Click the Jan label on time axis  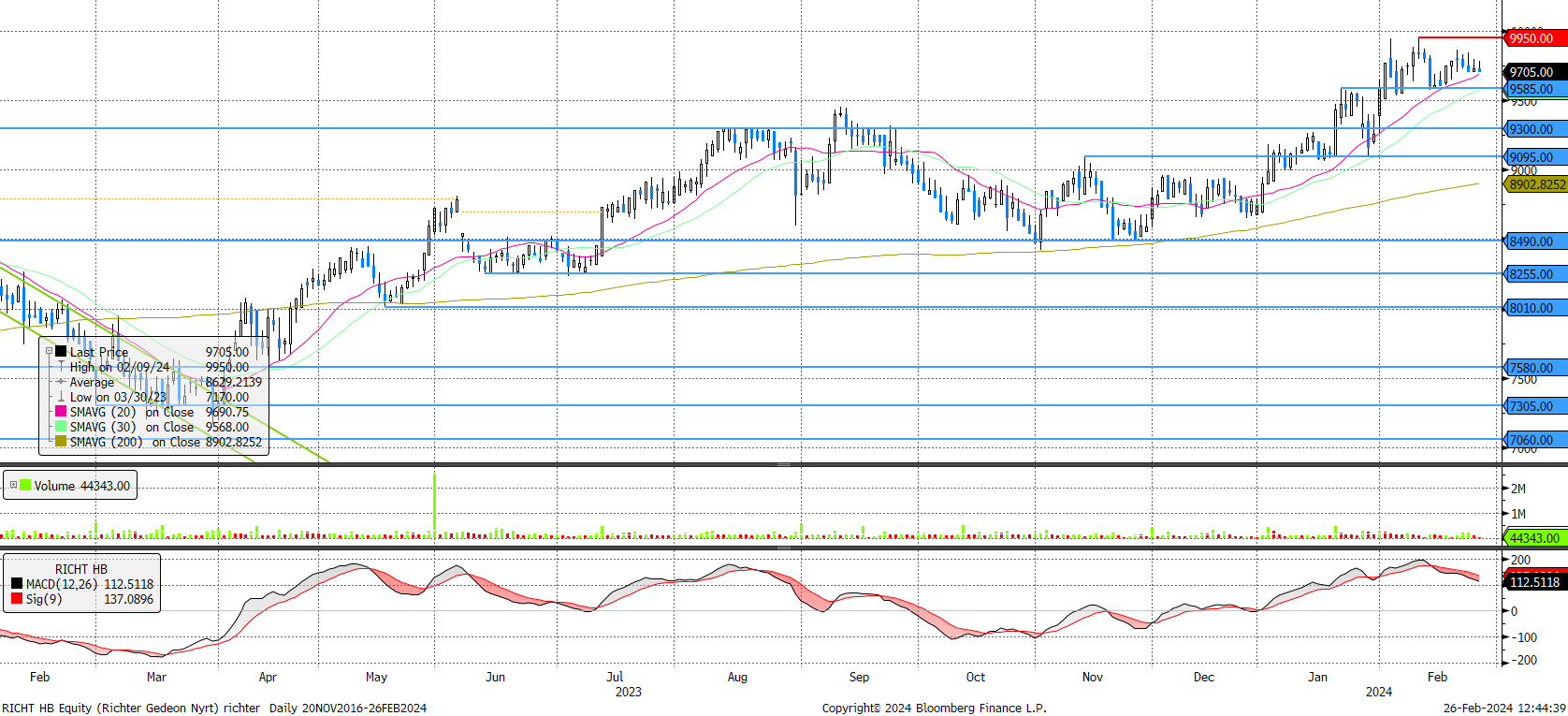click(1317, 677)
